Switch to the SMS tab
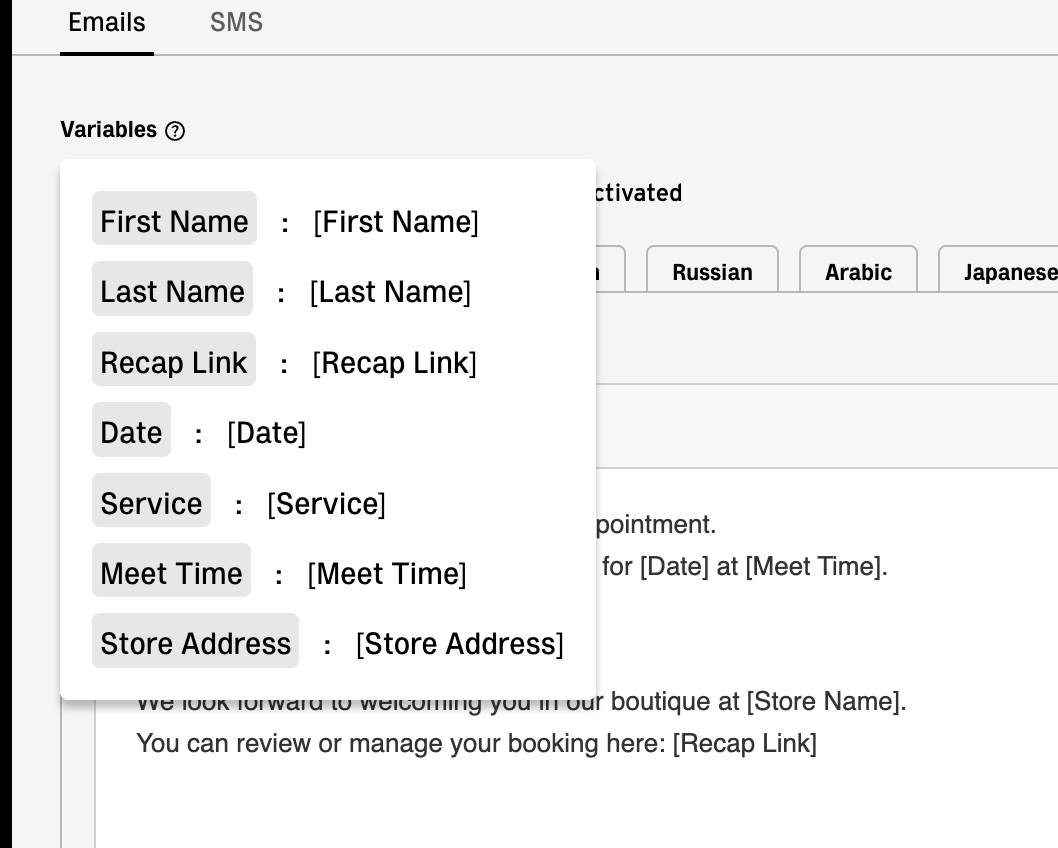 pyautogui.click(x=236, y=23)
